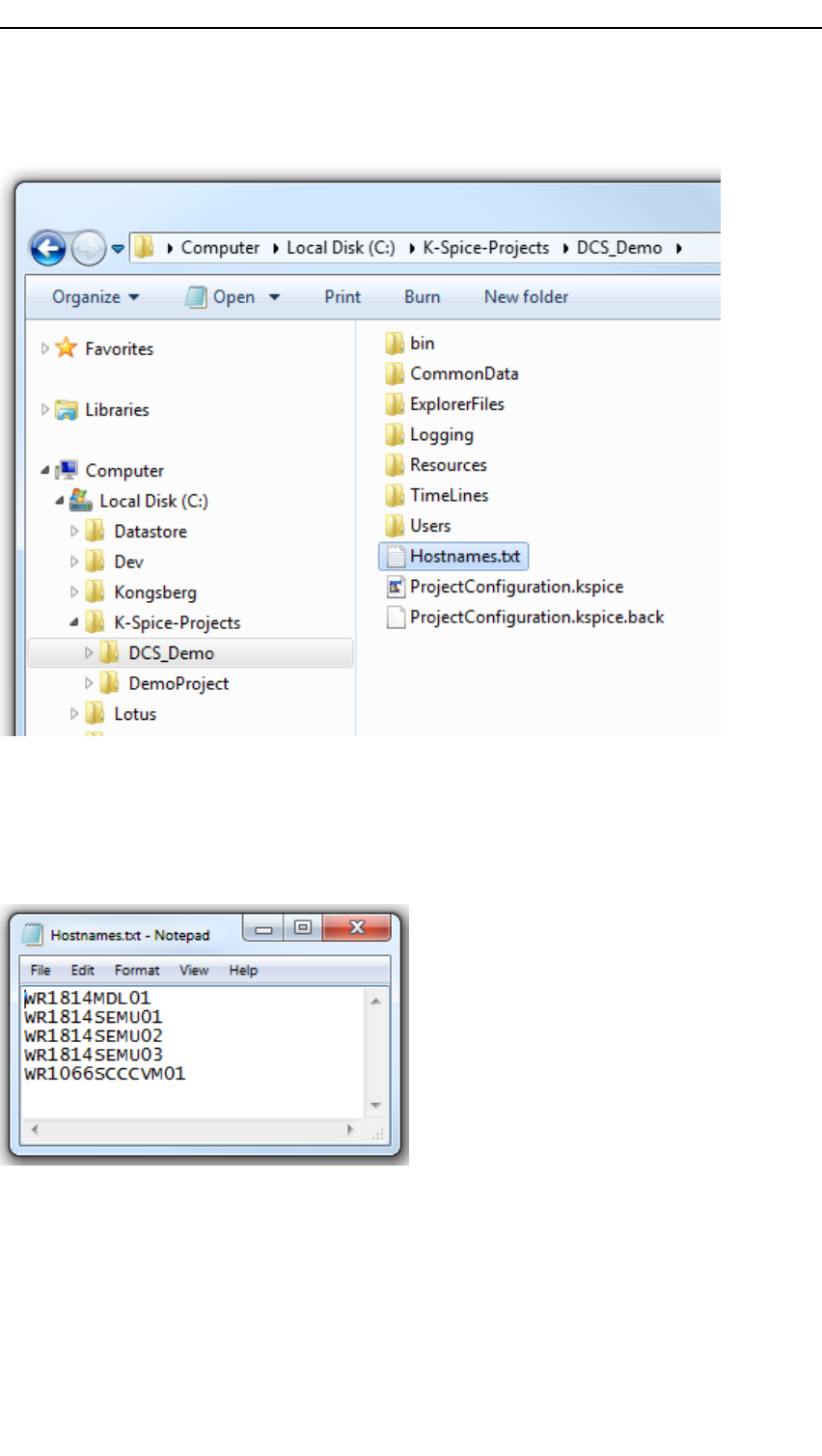822x1456 pixels.
Task: Click Notepad vertical scrollbar up arrow
Action: click(376, 1001)
